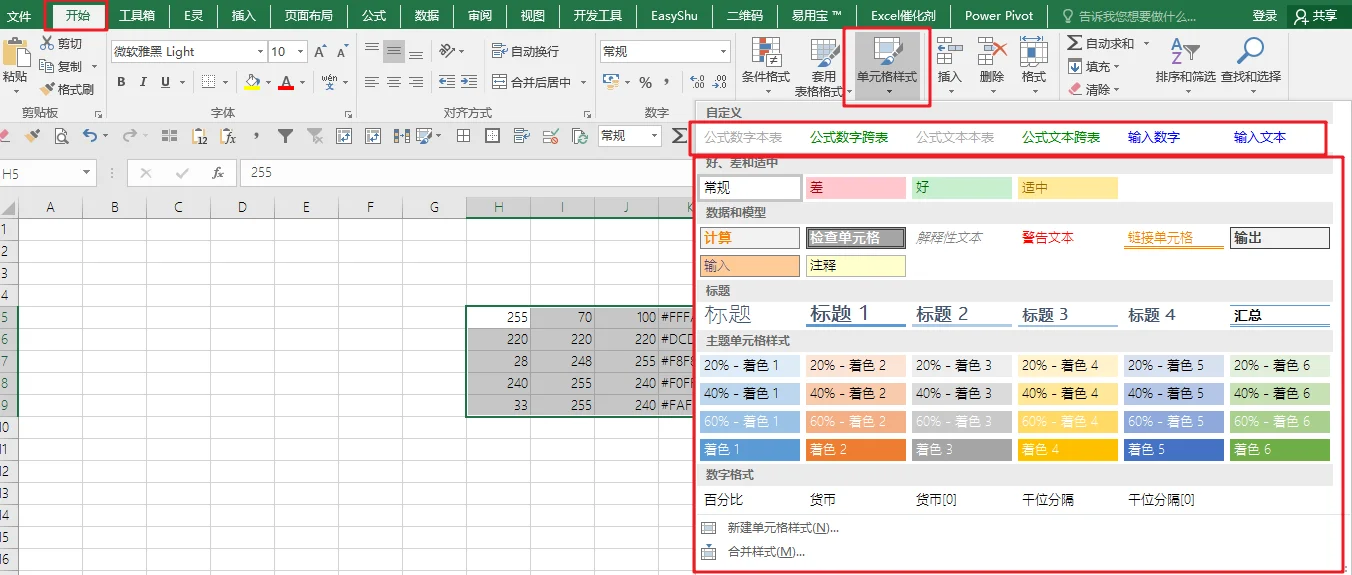Switch to the Developer (开发工具) tab
1352x575 pixels.
click(x=598, y=16)
